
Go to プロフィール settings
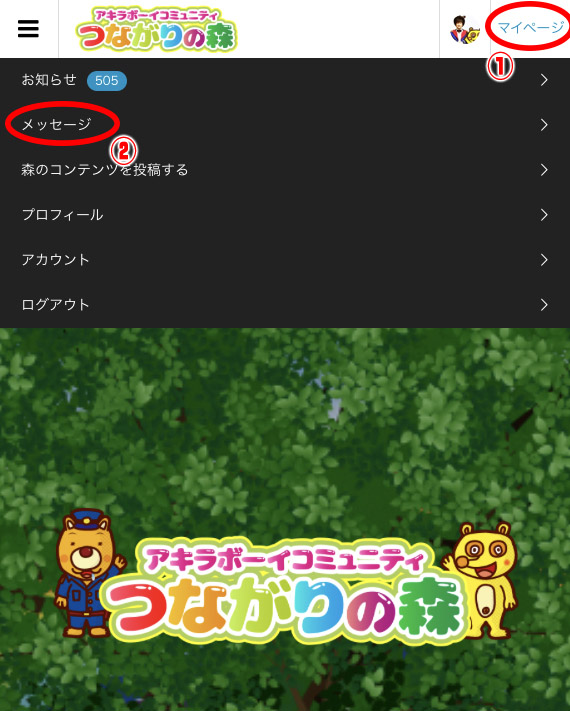tap(285, 214)
